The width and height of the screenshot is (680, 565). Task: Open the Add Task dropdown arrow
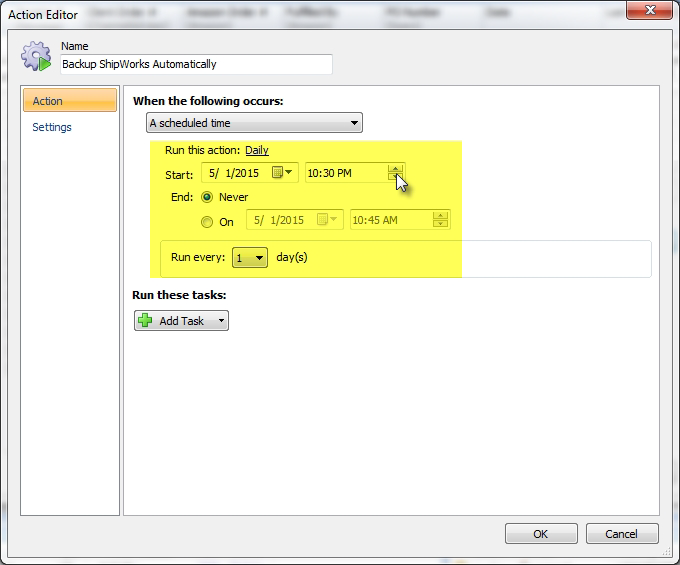221,321
